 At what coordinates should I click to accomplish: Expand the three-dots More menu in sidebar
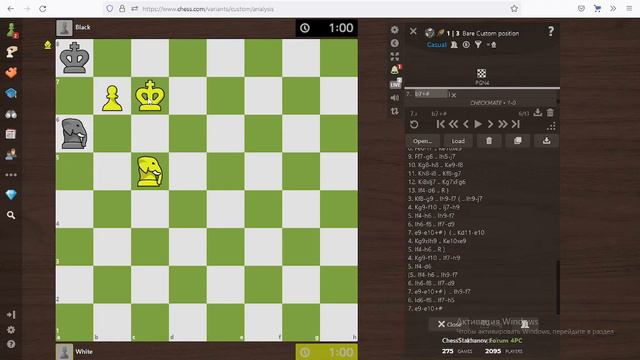[x=11, y=175]
